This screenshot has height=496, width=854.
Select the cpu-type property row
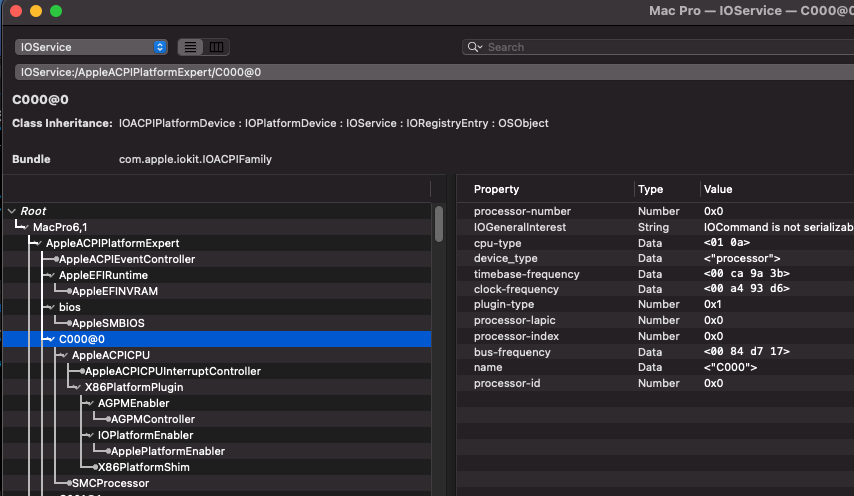coord(655,243)
